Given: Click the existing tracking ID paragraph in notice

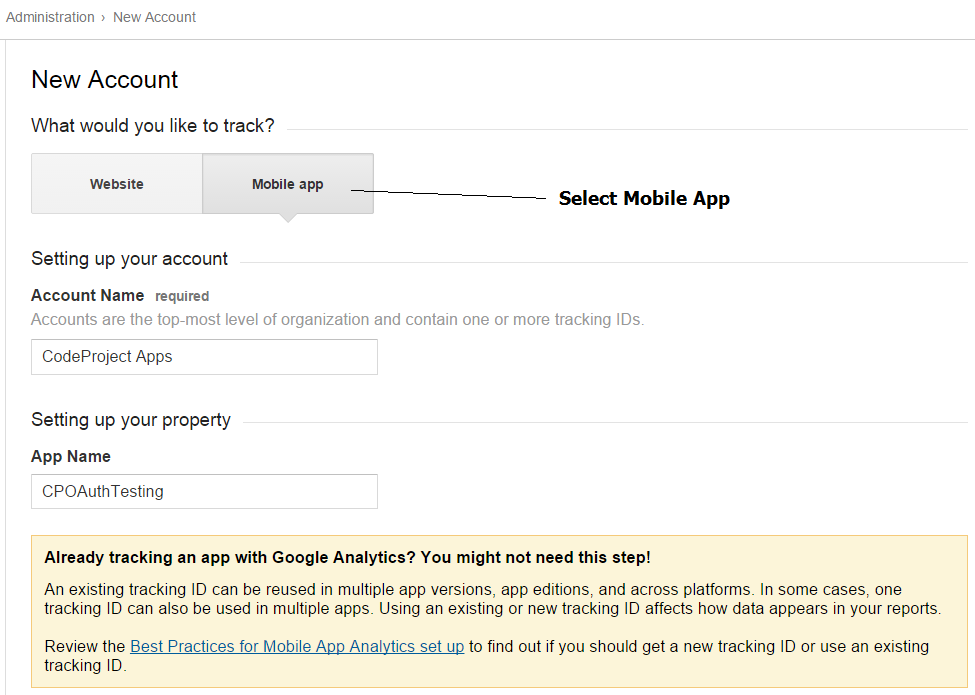Looking at the screenshot, I should pyautogui.click(x=493, y=599).
